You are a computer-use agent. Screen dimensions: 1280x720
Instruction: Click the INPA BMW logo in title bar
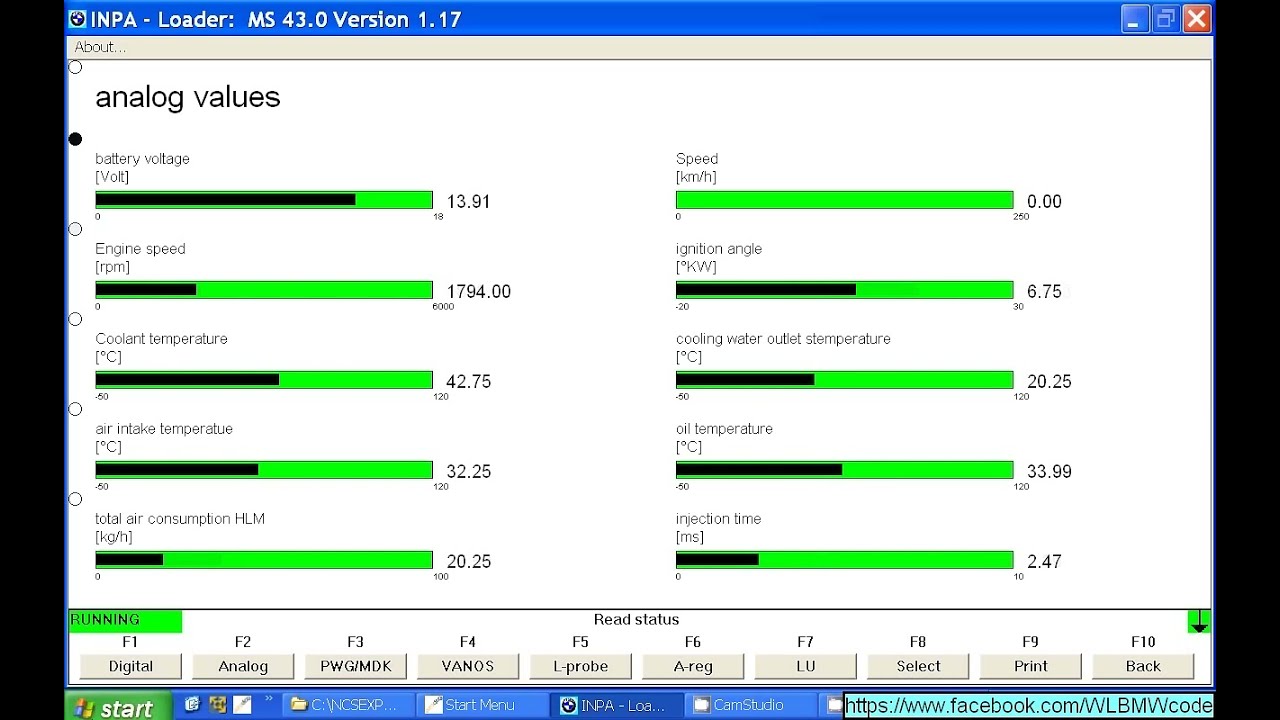point(78,19)
